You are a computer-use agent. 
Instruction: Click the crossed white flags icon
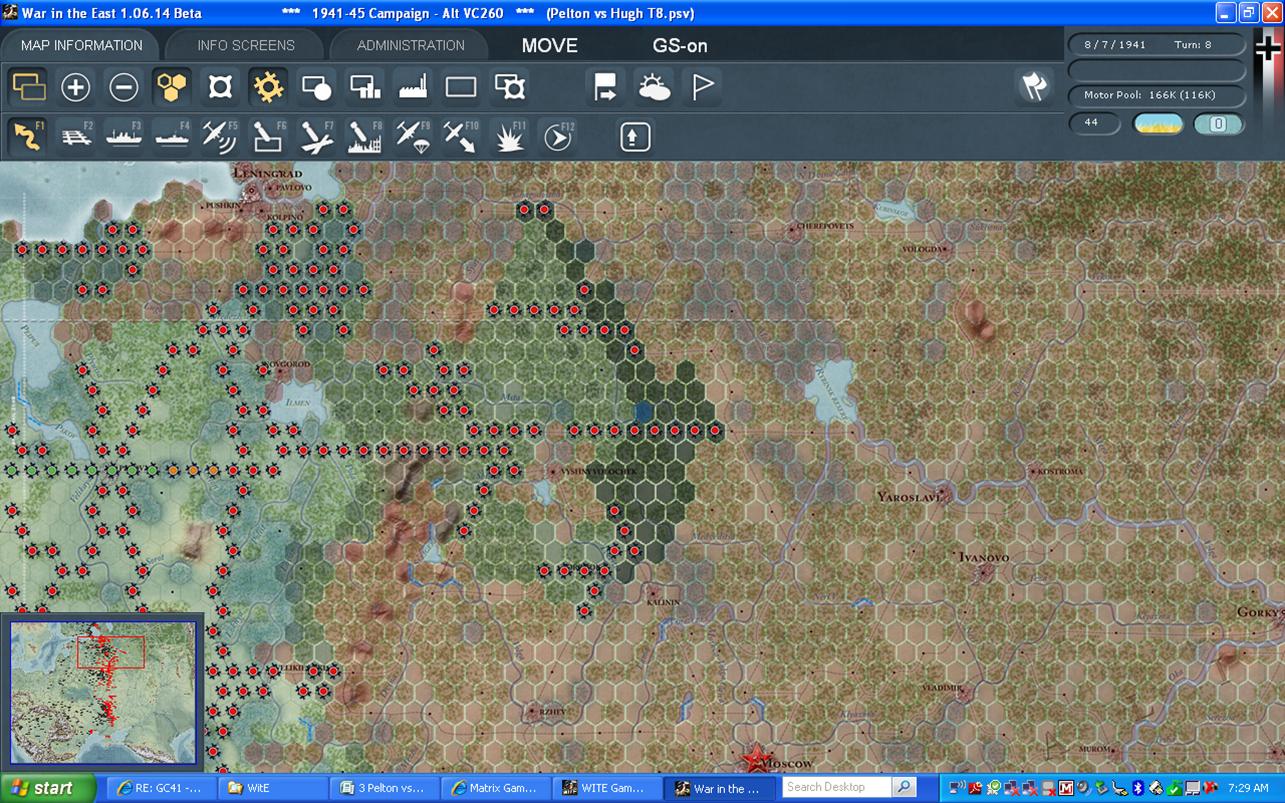point(1034,87)
